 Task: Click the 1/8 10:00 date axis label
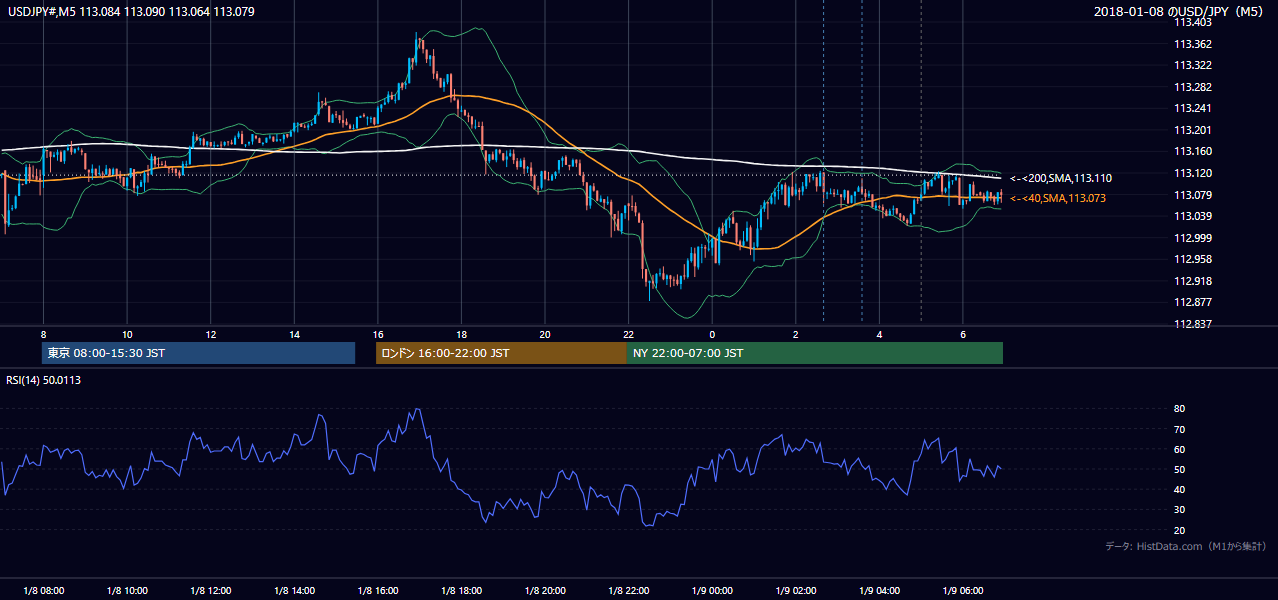127,591
